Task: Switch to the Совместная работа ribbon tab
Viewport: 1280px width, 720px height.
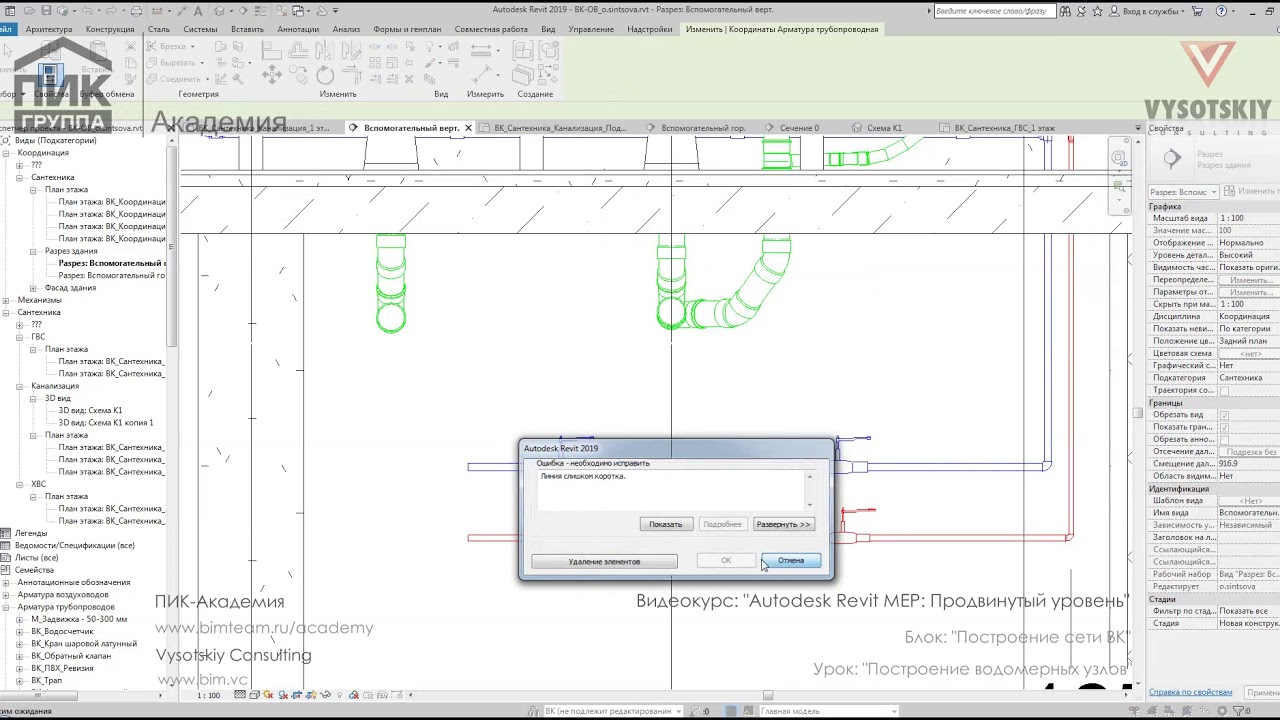Action: coord(491,29)
